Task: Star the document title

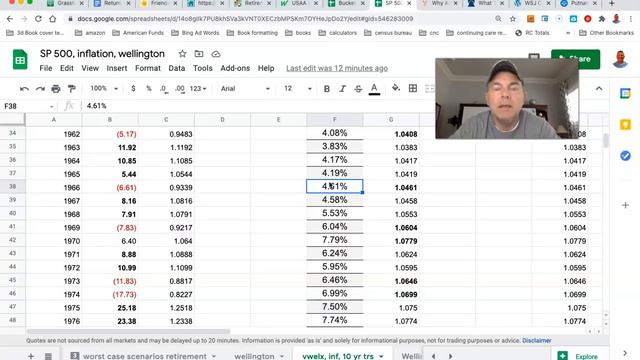Action: pos(182,54)
